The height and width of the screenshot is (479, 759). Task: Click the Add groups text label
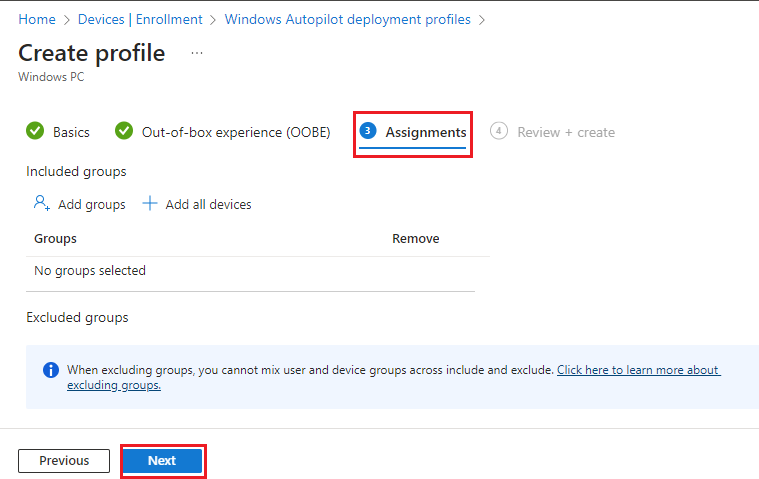coord(92,204)
